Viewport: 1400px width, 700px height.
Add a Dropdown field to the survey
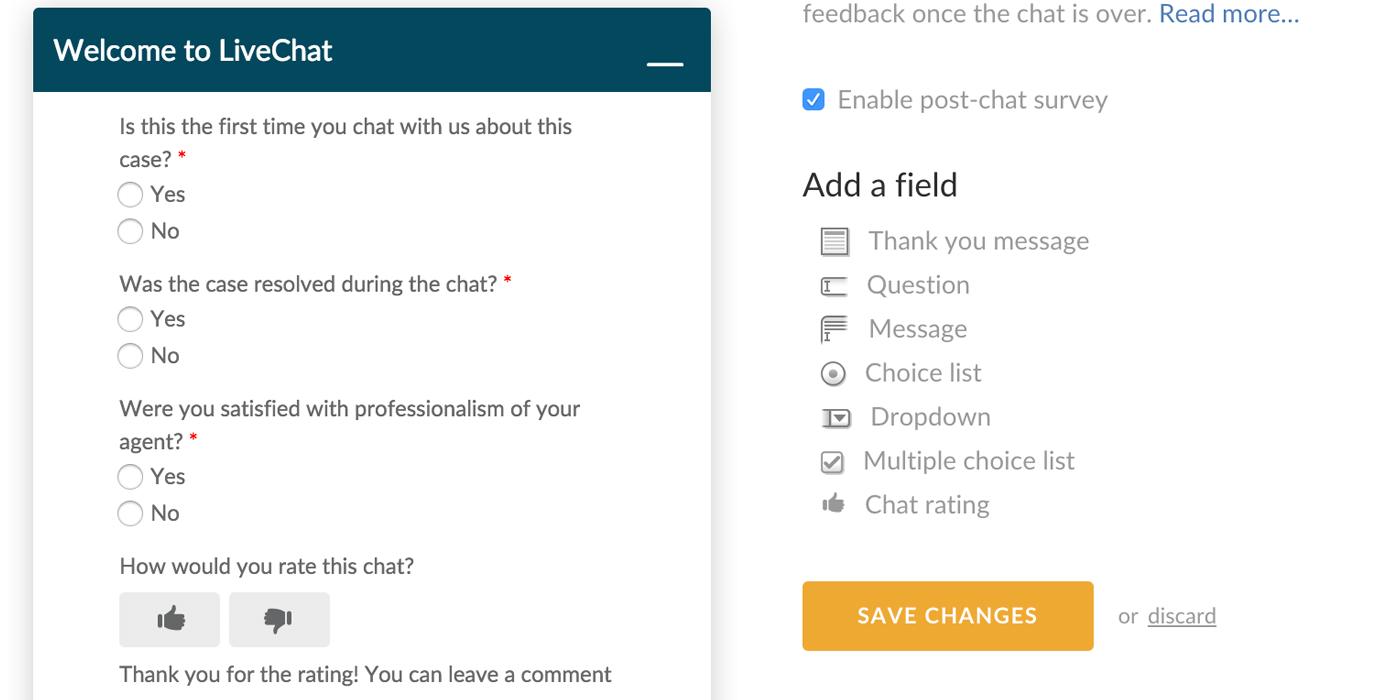pos(928,416)
